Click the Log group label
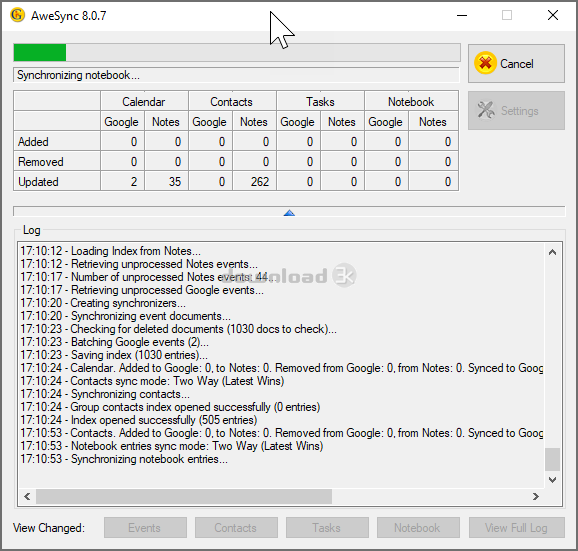This screenshot has width=578, height=551. pyautogui.click(x=32, y=230)
